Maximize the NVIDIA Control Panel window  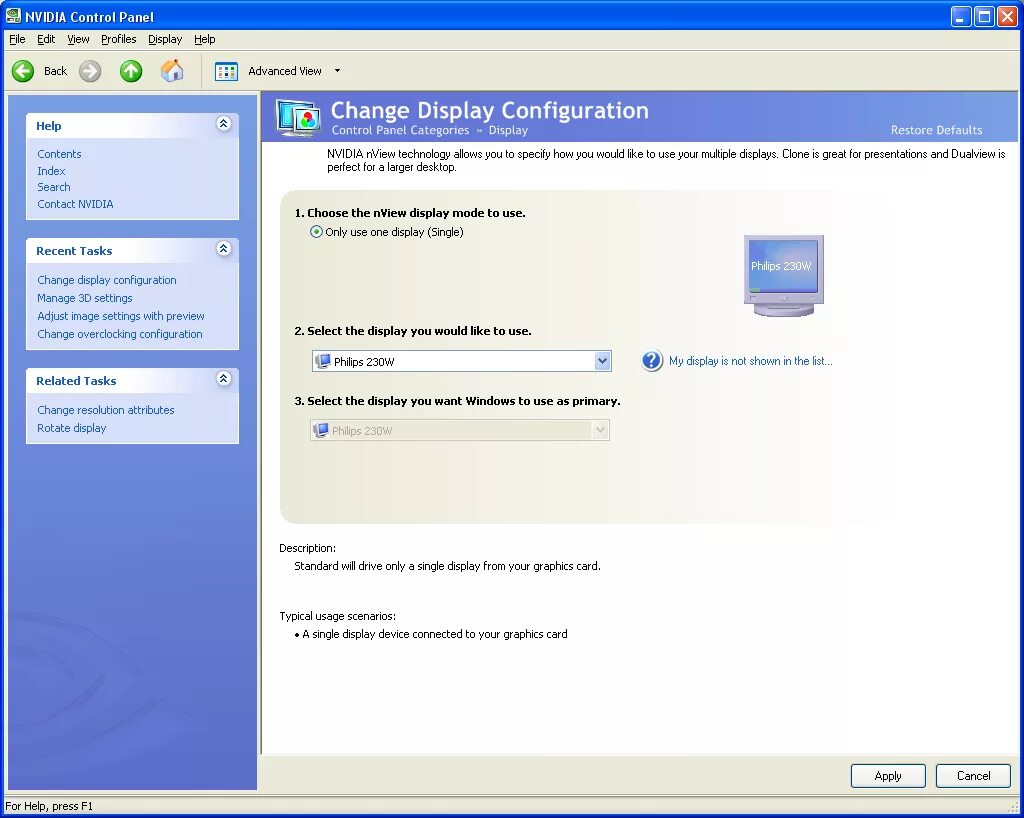coord(984,16)
